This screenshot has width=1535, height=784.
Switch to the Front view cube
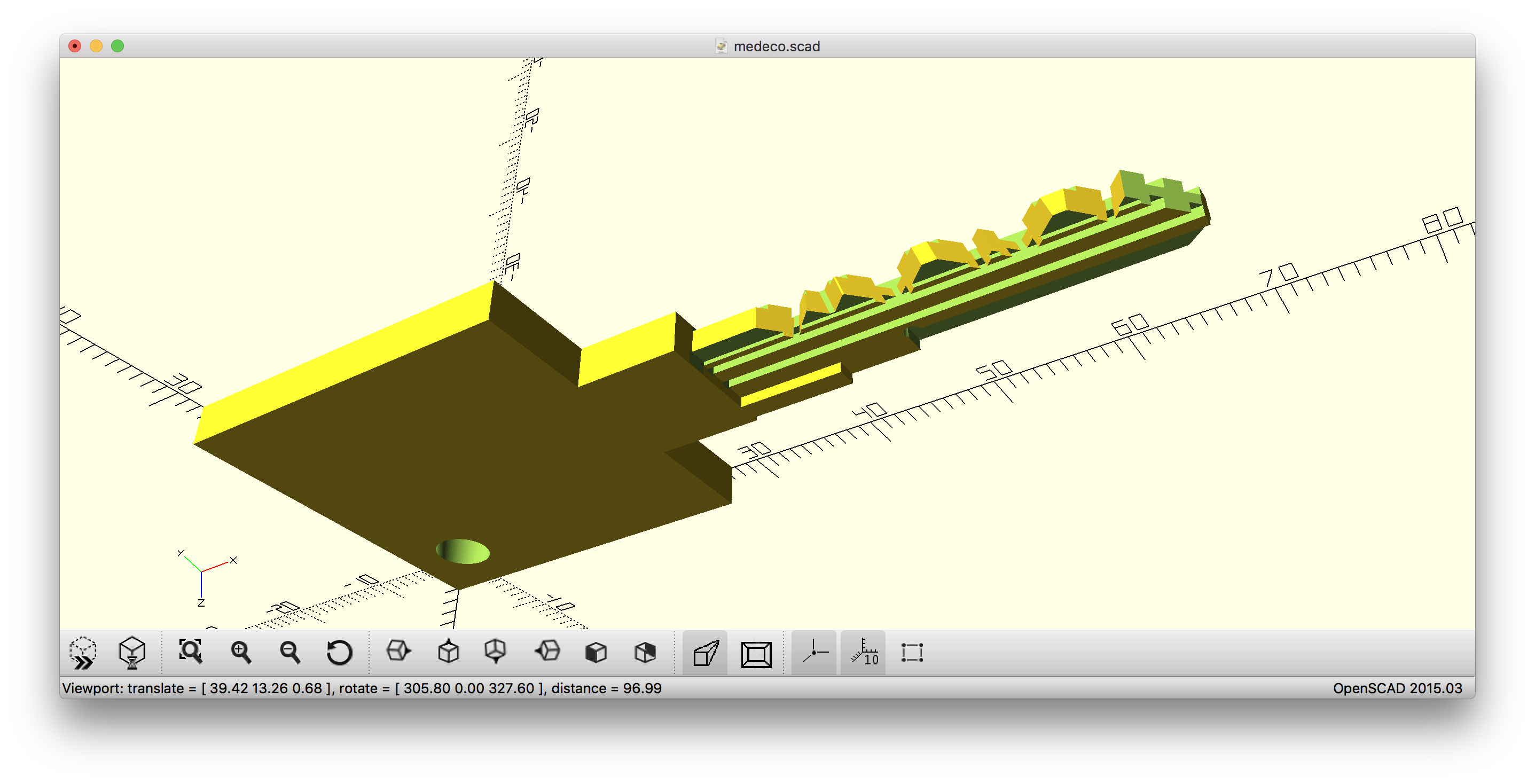pos(596,653)
